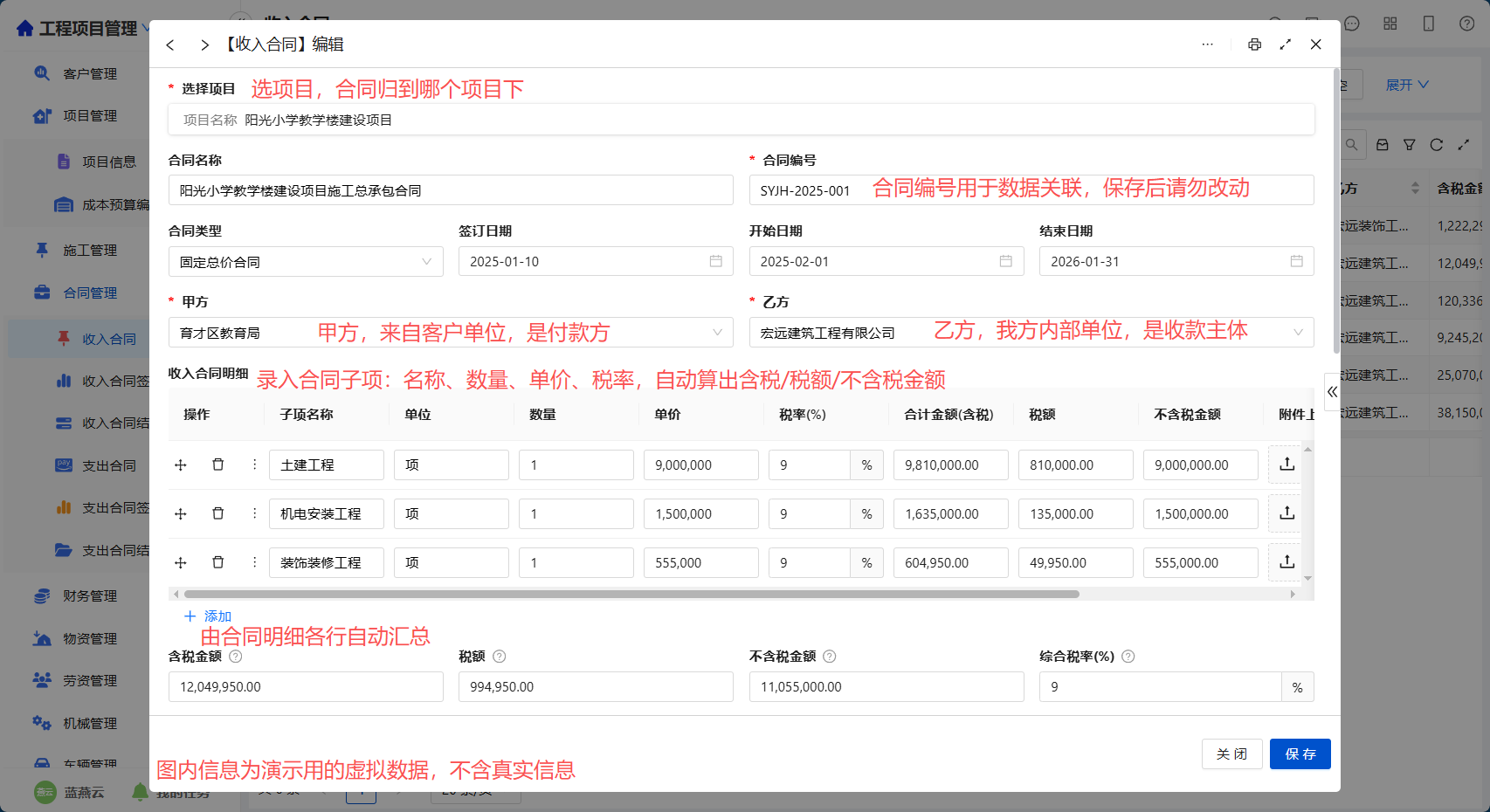
Task: Click 单价 field showing 9,000,000
Action: (x=701, y=465)
